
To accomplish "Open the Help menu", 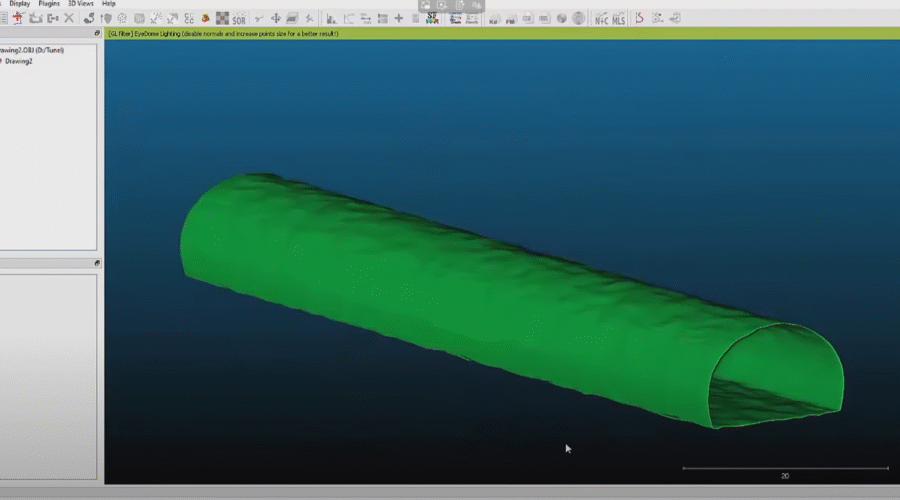I will pyautogui.click(x=109, y=4).
